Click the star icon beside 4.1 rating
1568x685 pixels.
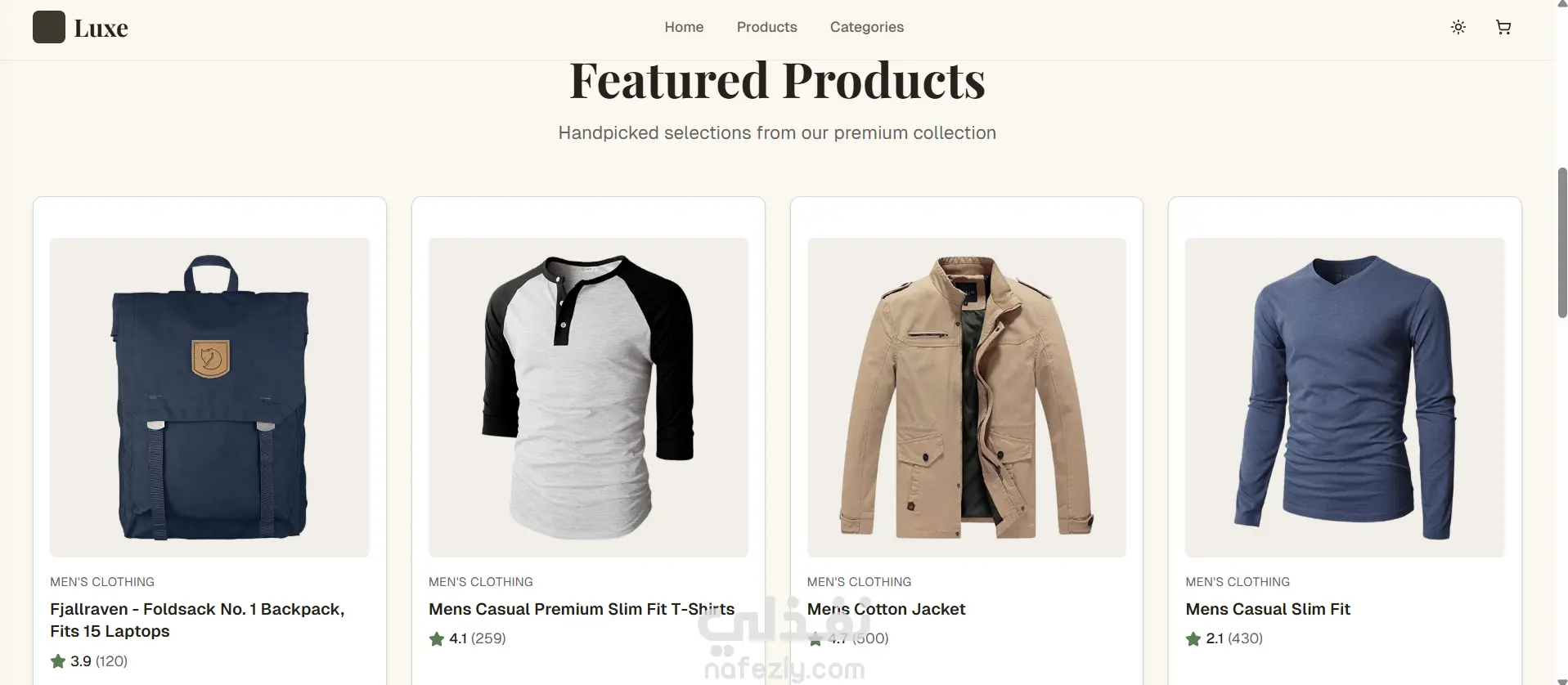coord(437,638)
